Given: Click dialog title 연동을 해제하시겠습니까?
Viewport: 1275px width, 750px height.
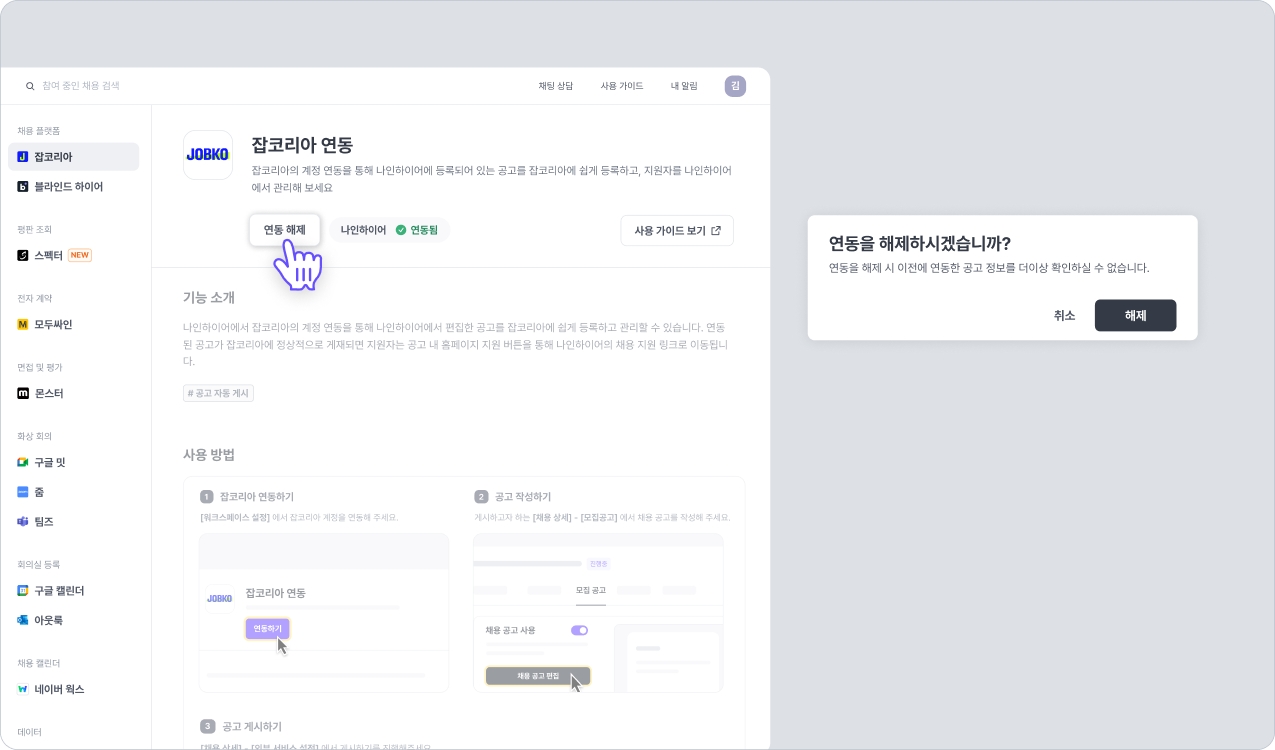Looking at the screenshot, I should [920, 243].
